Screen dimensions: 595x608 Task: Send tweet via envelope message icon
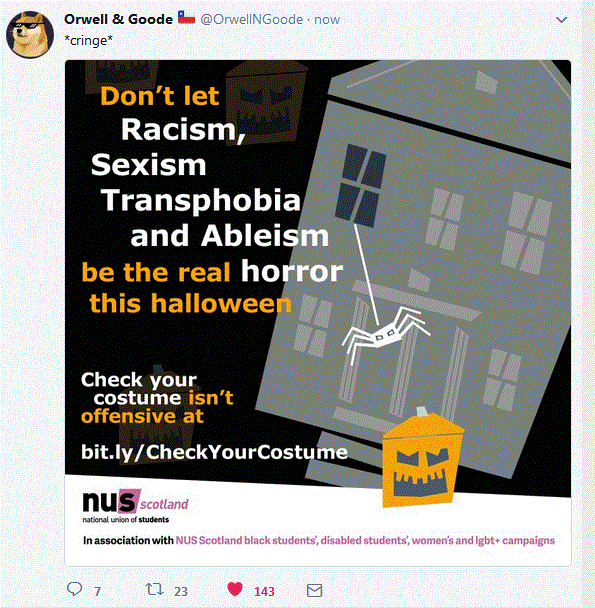(x=314, y=591)
